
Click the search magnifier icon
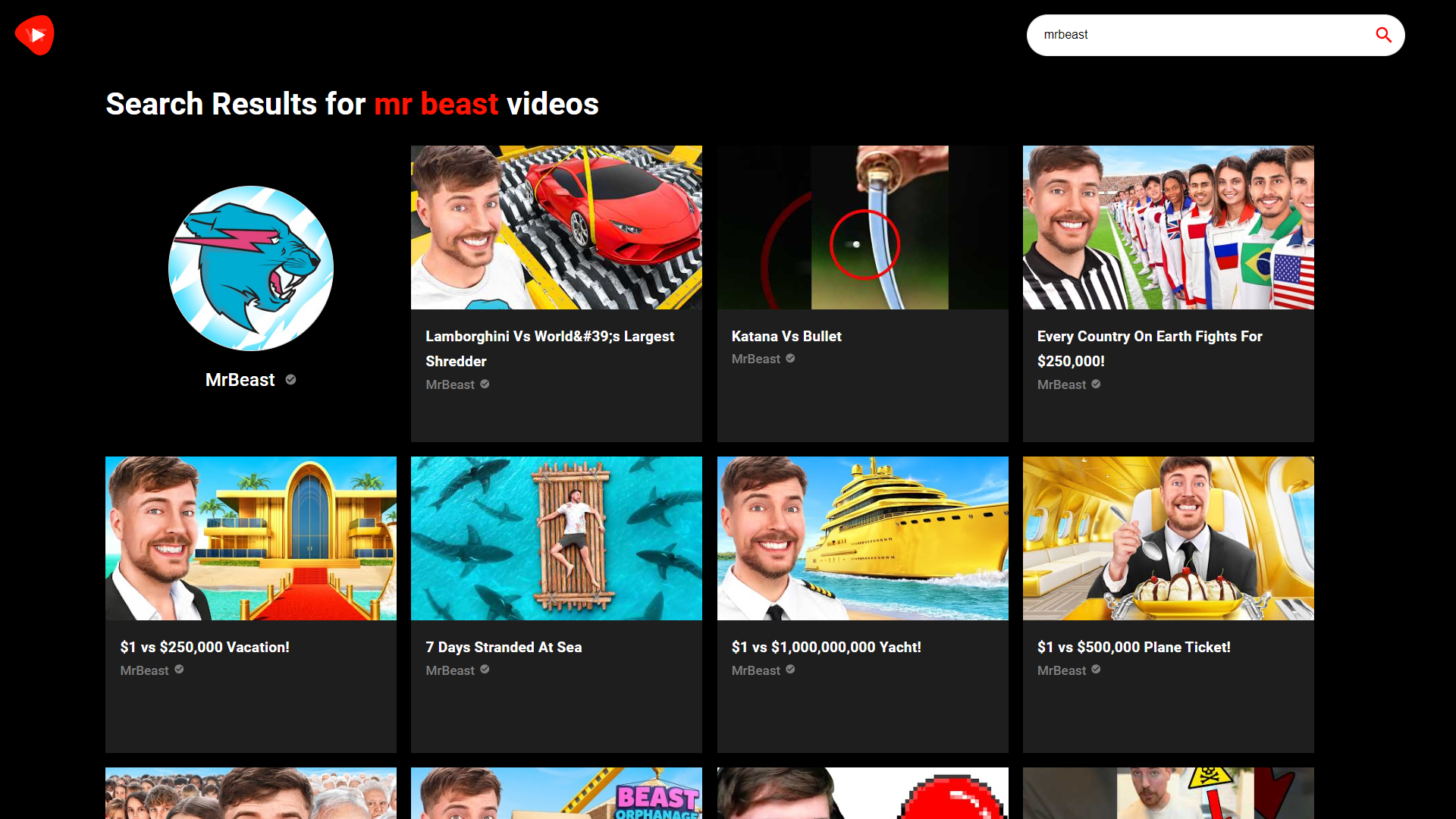tap(1383, 35)
